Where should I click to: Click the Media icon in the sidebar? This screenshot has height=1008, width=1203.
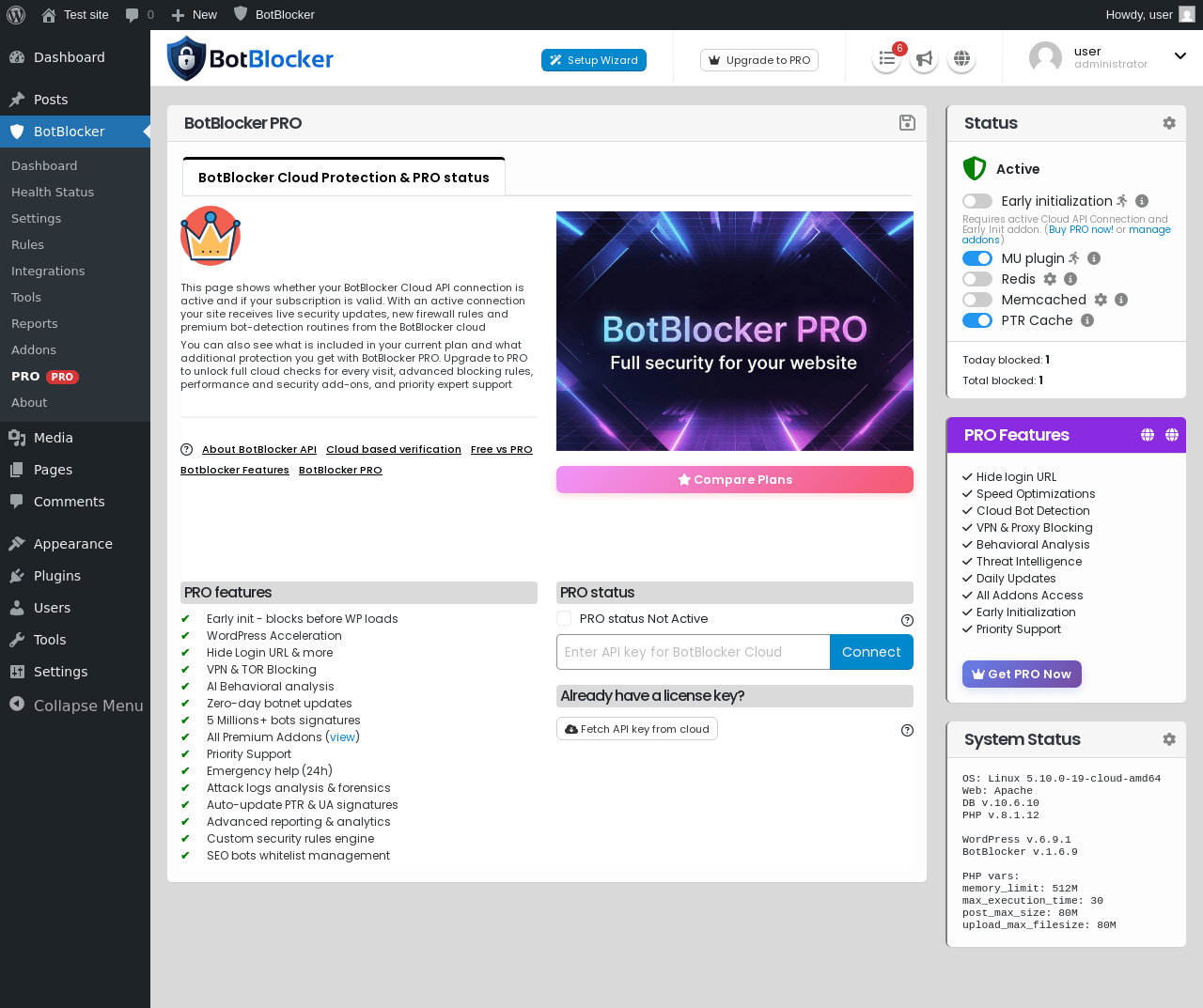[17, 438]
